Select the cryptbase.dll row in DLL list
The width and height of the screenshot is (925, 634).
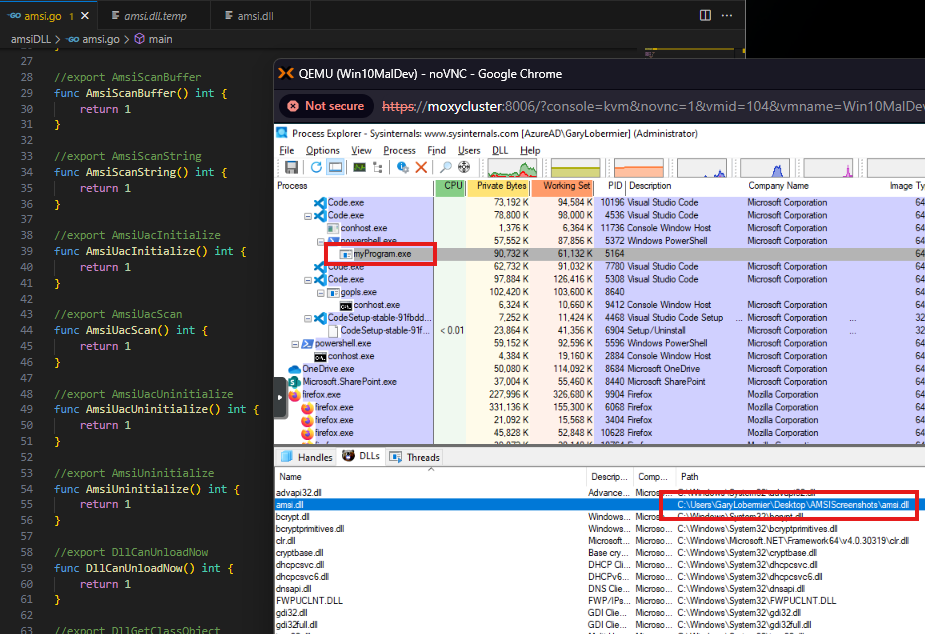coord(599,553)
